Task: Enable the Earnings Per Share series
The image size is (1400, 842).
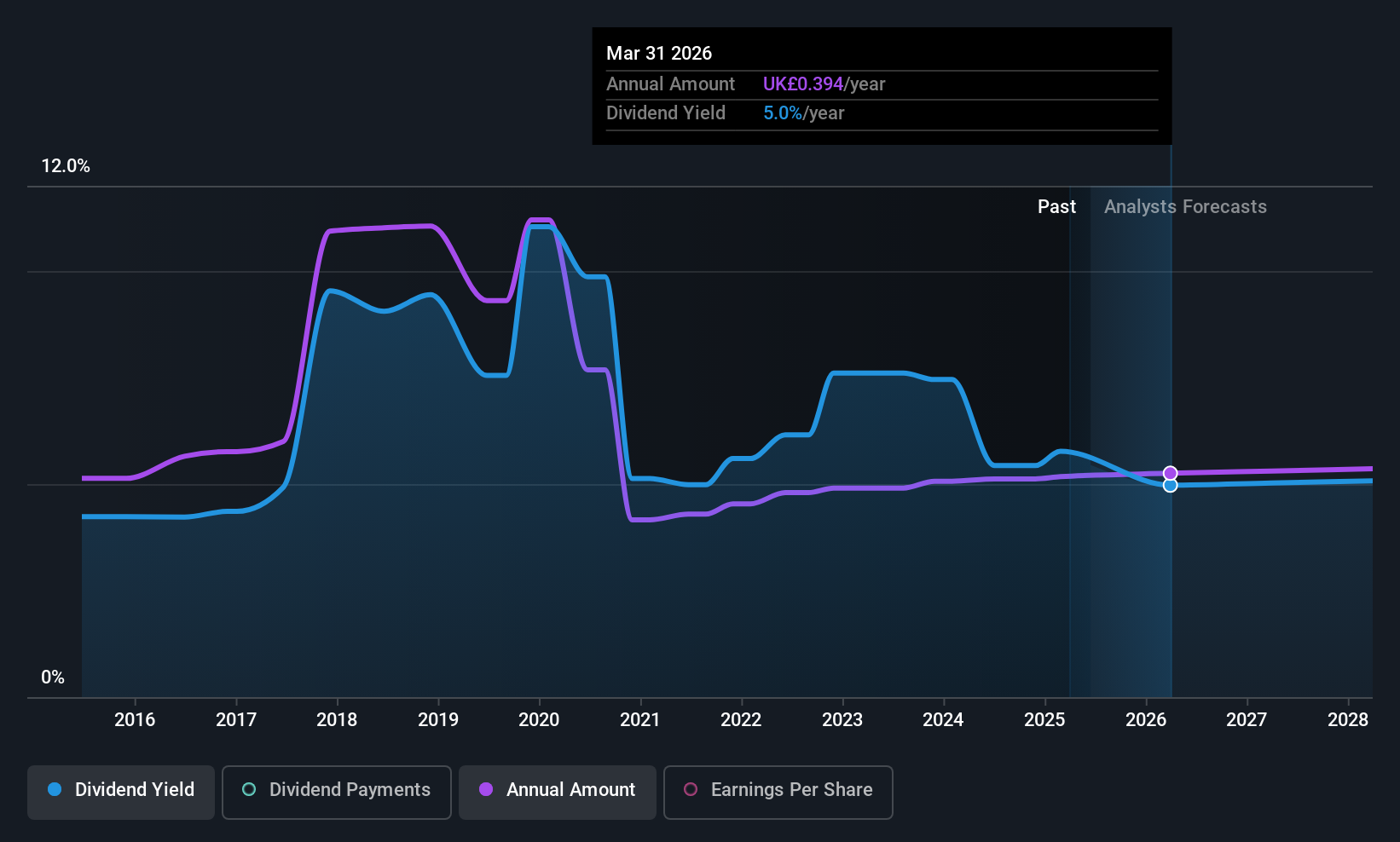Action: (778, 792)
